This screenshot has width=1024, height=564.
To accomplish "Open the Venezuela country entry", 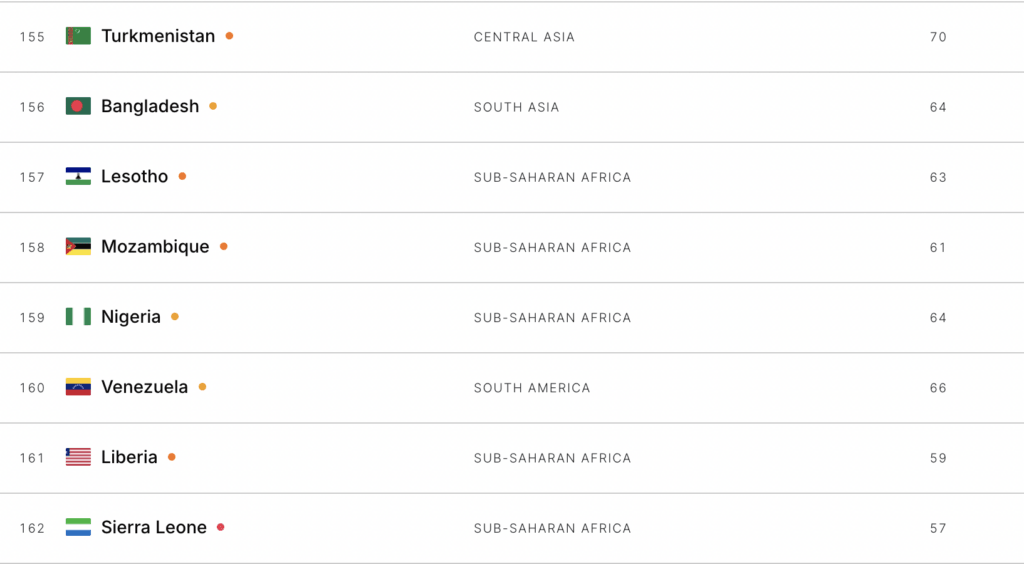I will tap(144, 387).
